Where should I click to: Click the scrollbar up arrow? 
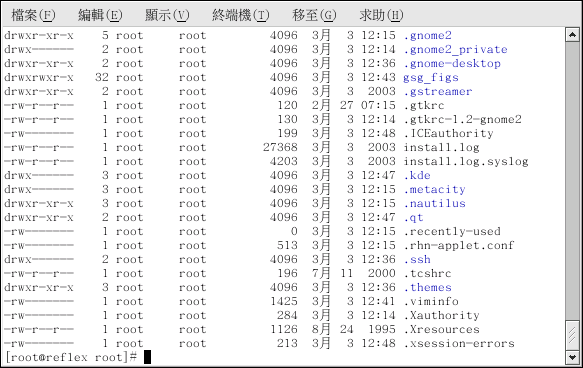tap(572, 35)
